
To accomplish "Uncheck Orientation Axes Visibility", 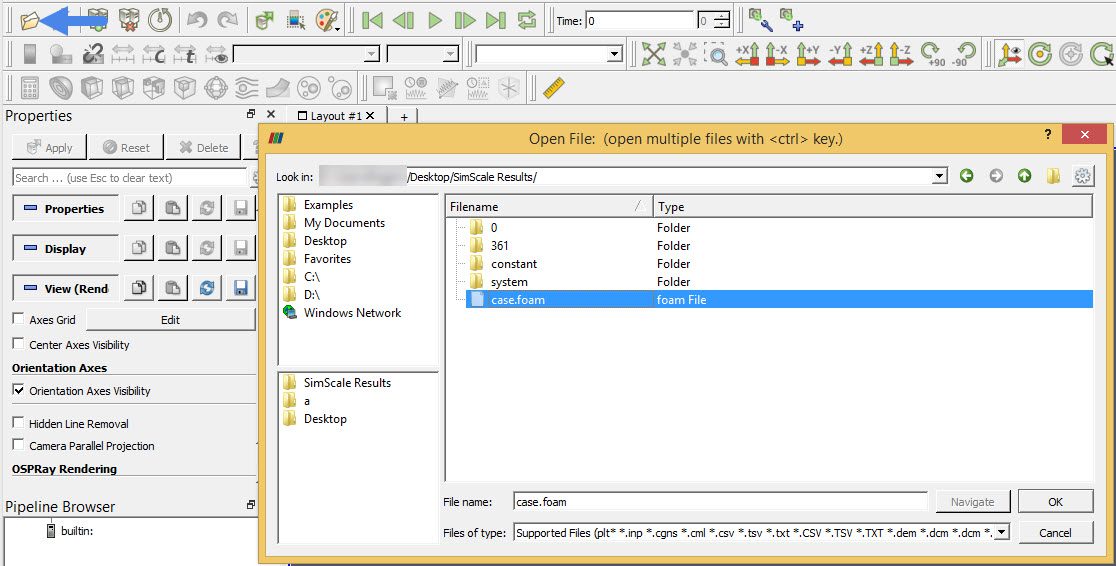I will pyautogui.click(x=19, y=391).
